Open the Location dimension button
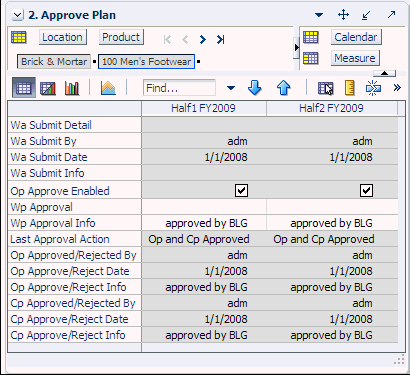The image size is (410, 375). [x=63, y=37]
